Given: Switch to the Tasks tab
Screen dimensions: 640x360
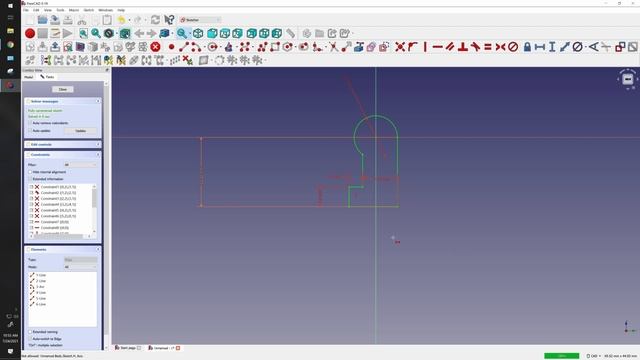Looking at the screenshot, I should pos(47,77).
